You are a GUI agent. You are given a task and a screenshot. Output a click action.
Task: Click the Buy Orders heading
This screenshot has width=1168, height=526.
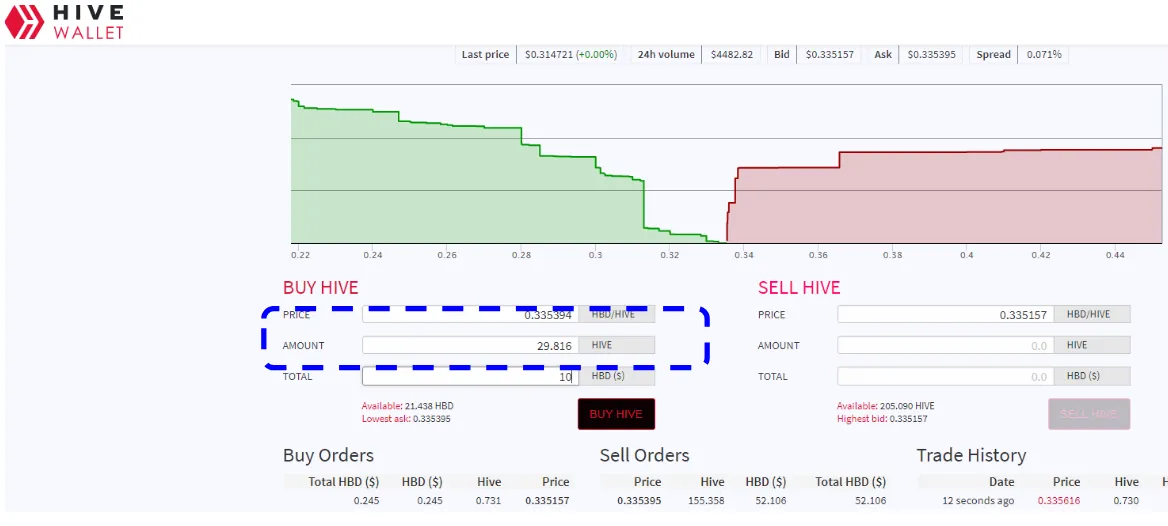coord(328,455)
